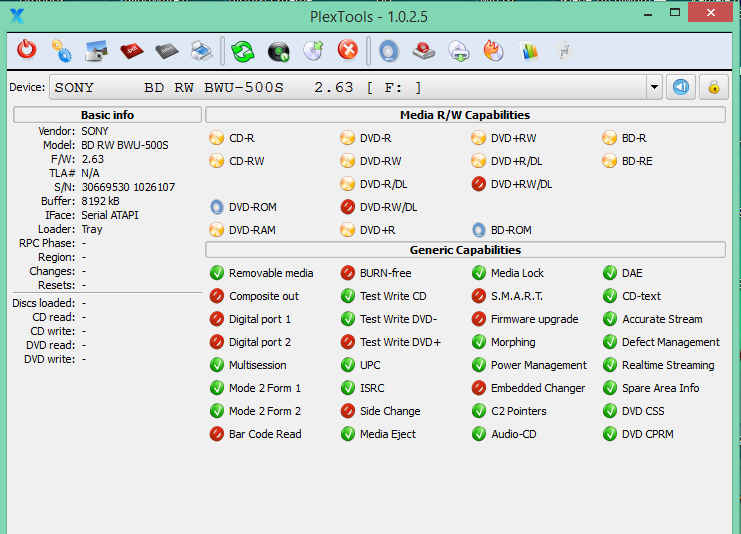Click the IFace value Serial ATAPI
This screenshot has height=534, width=741.
coord(110,215)
